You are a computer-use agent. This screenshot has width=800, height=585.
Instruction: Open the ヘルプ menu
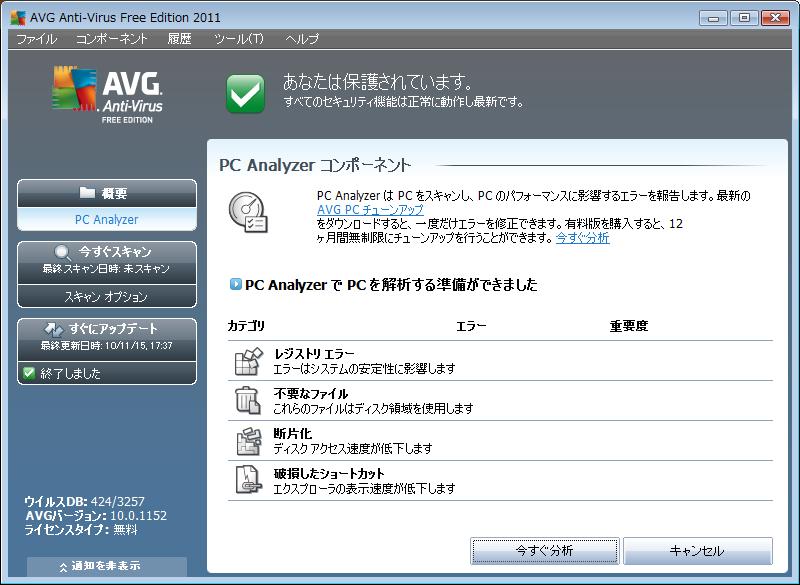click(302, 39)
